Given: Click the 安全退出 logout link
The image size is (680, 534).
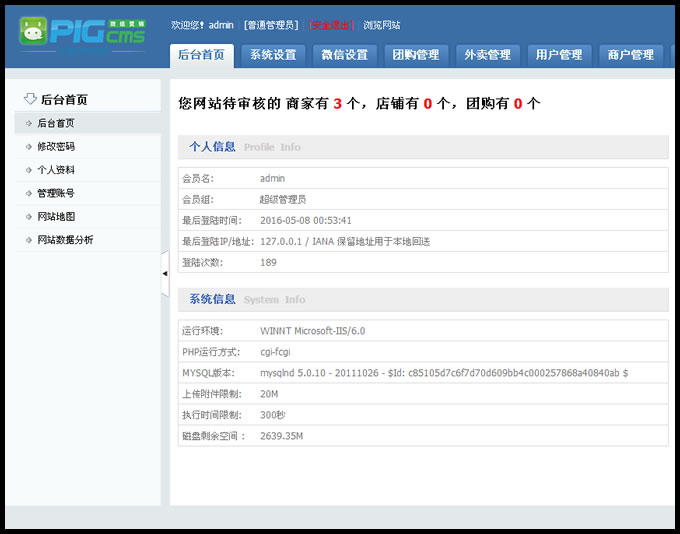Looking at the screenshot, I should pos(331,25).
